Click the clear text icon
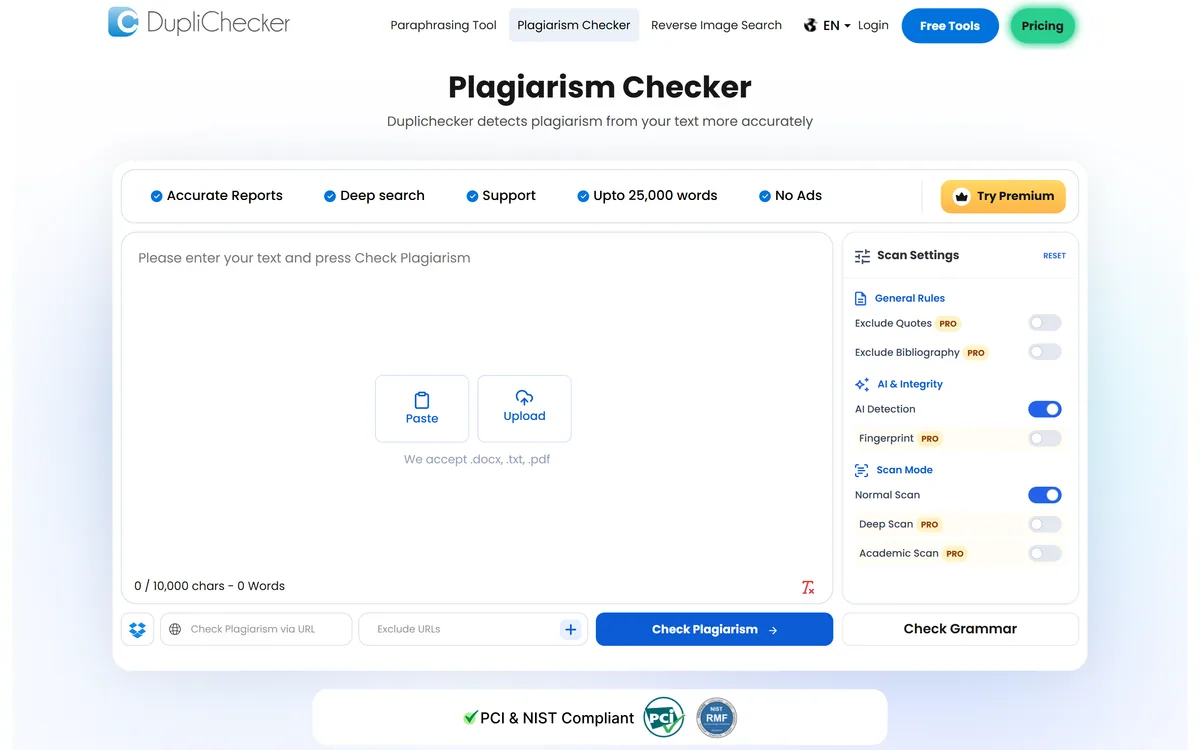 coord(808,588)
